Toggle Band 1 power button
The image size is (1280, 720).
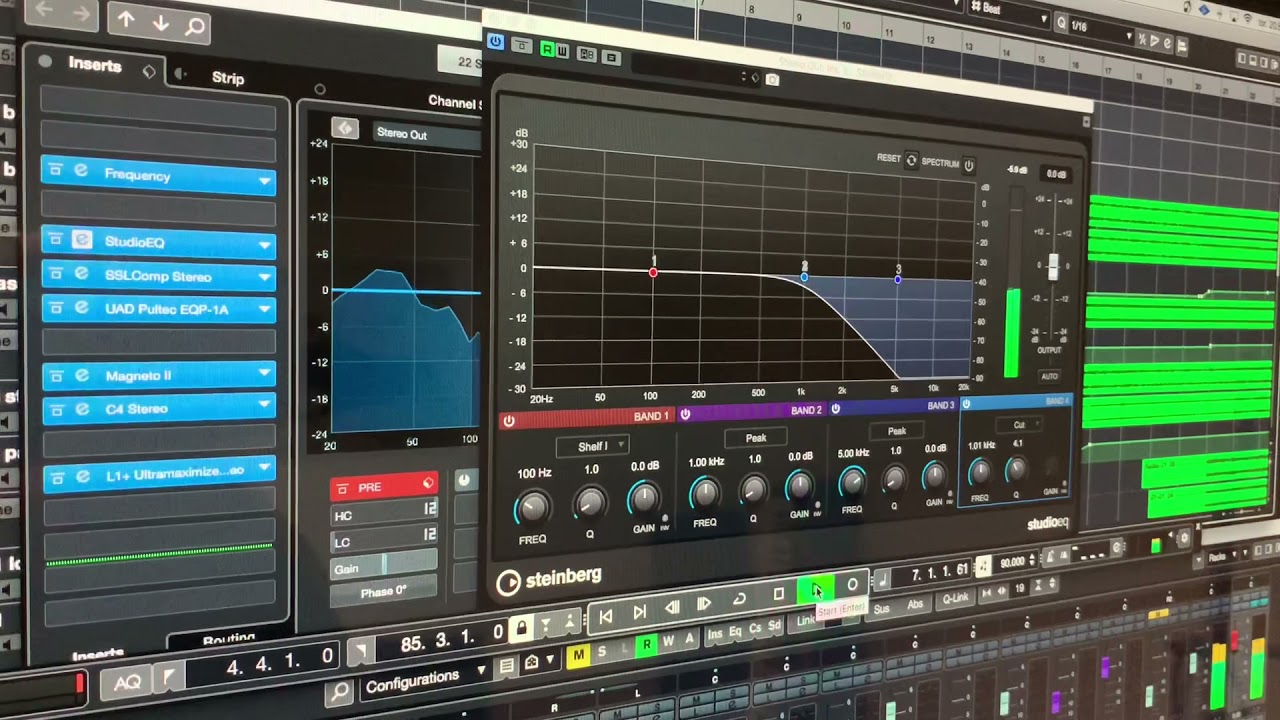pyautogui.click(x=509, y=421)
